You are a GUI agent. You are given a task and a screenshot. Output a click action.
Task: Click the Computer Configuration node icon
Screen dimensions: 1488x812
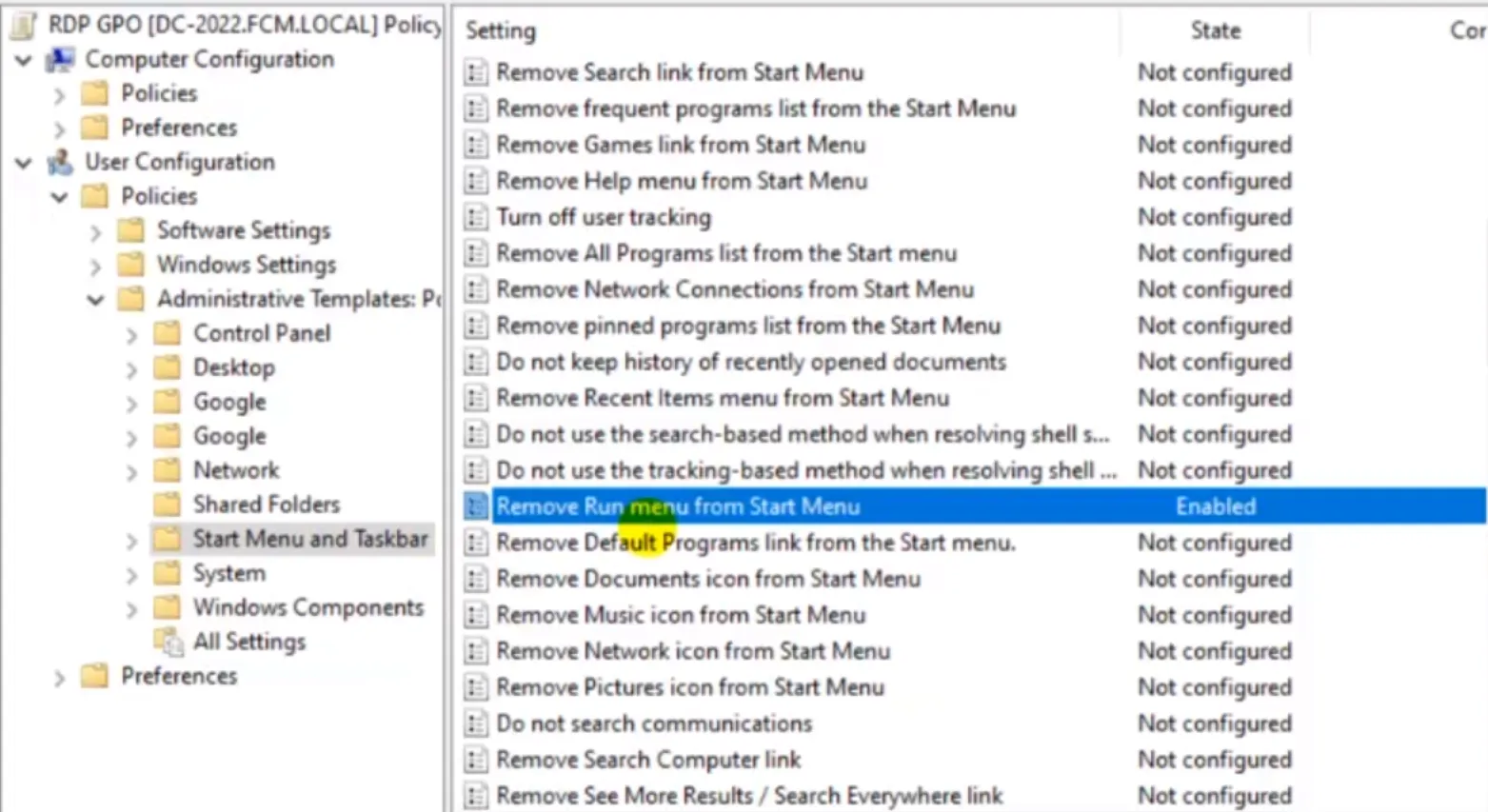[60, 59]
